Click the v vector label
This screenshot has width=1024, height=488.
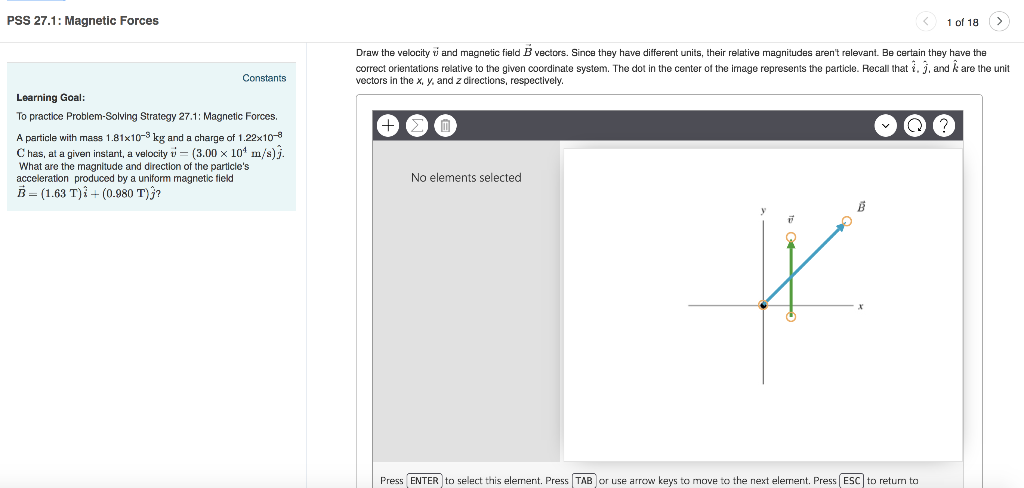click(x=792, y=220)
